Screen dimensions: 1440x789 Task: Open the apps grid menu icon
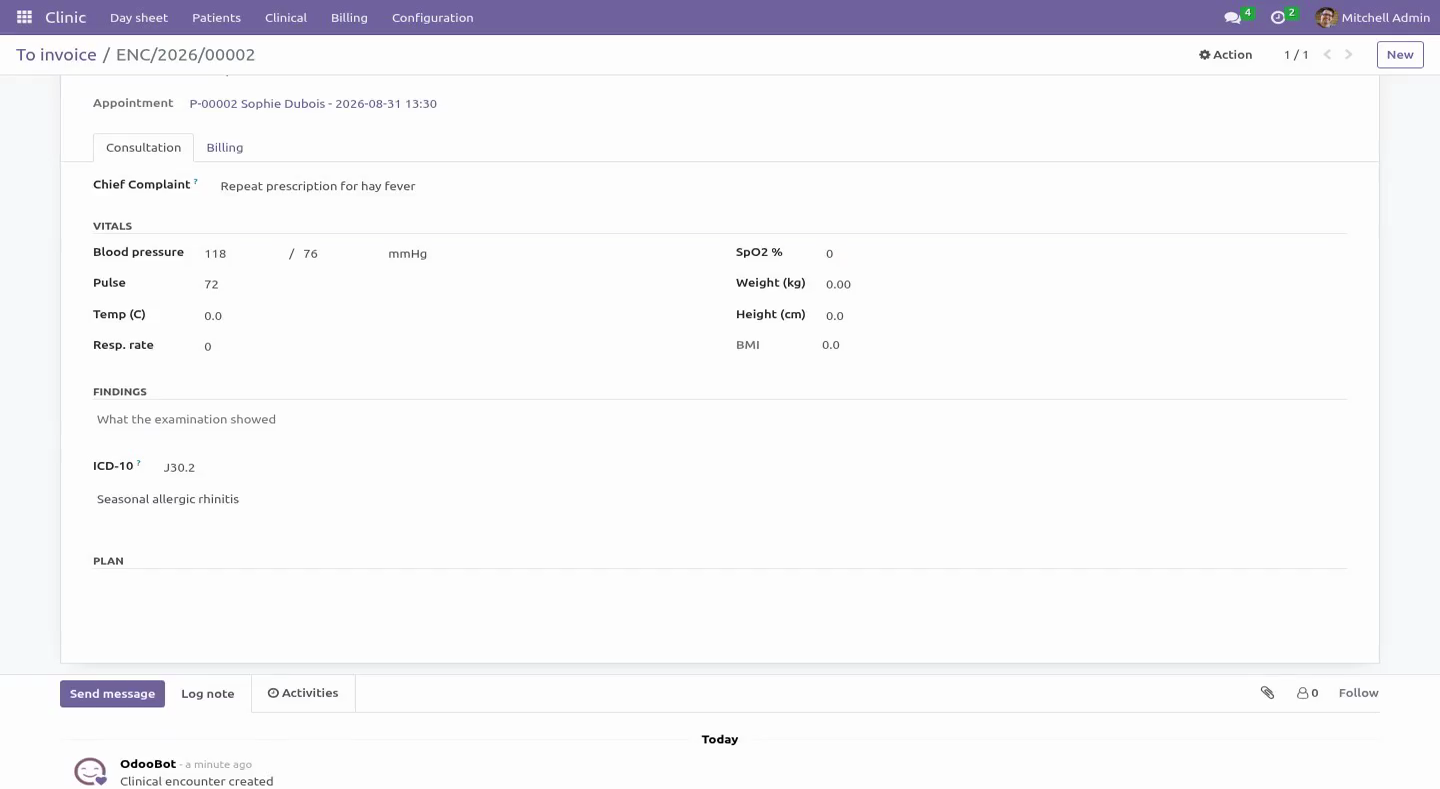(x=24, y=17)
